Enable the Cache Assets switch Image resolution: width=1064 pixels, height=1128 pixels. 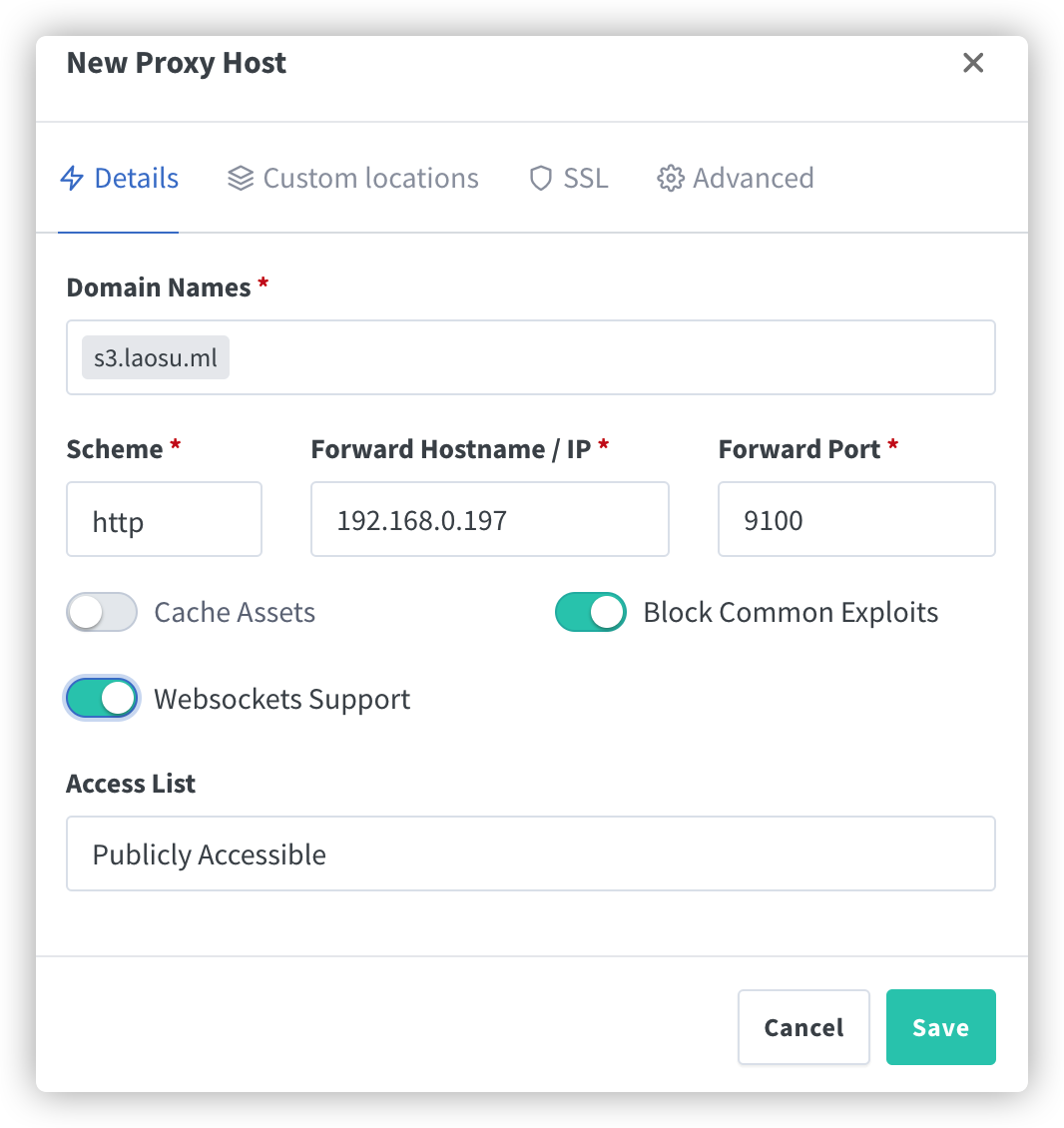[x=102, y=612]
